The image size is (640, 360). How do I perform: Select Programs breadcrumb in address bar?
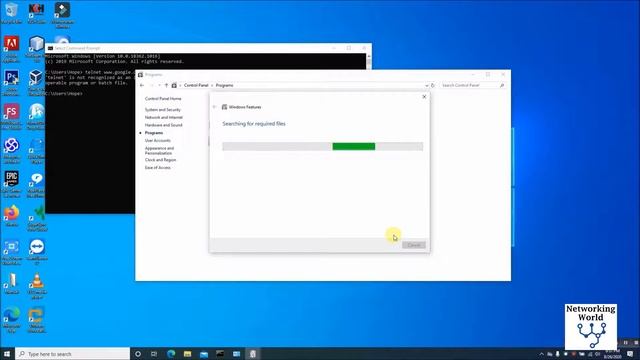point(224,85)
